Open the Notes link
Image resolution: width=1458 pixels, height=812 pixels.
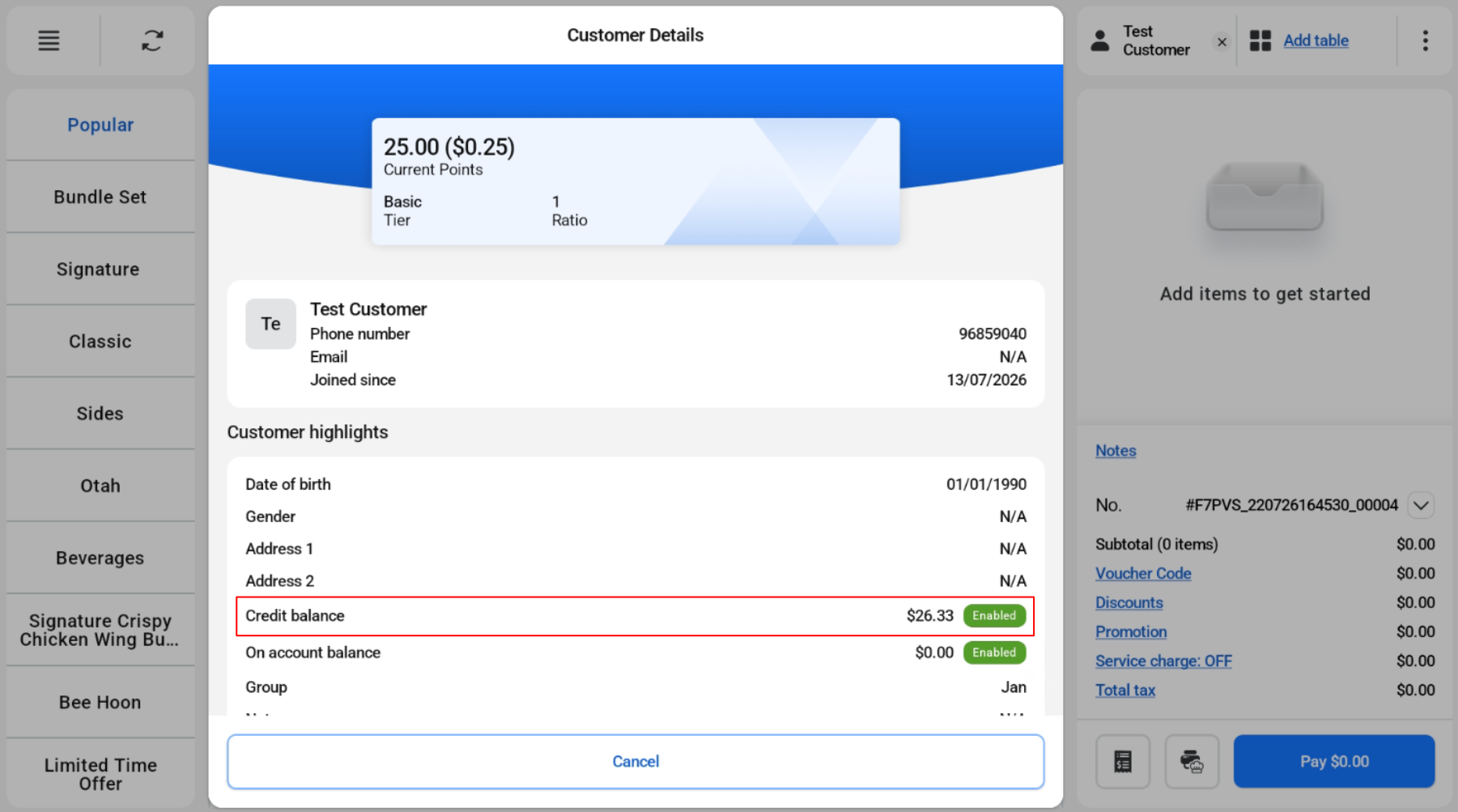click(1116, 451)
